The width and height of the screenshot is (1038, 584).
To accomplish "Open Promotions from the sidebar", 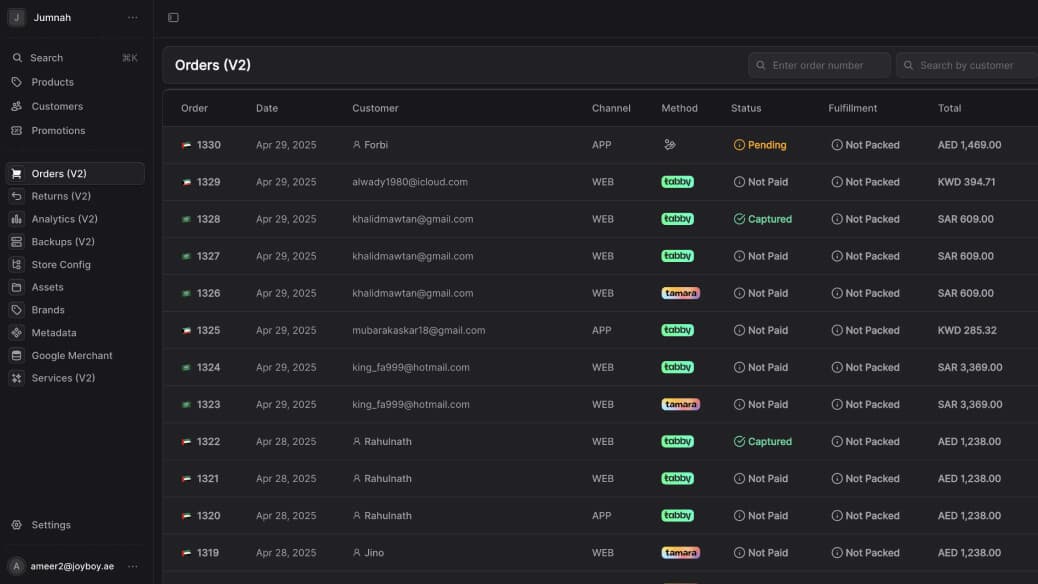I will click(58, 130).
